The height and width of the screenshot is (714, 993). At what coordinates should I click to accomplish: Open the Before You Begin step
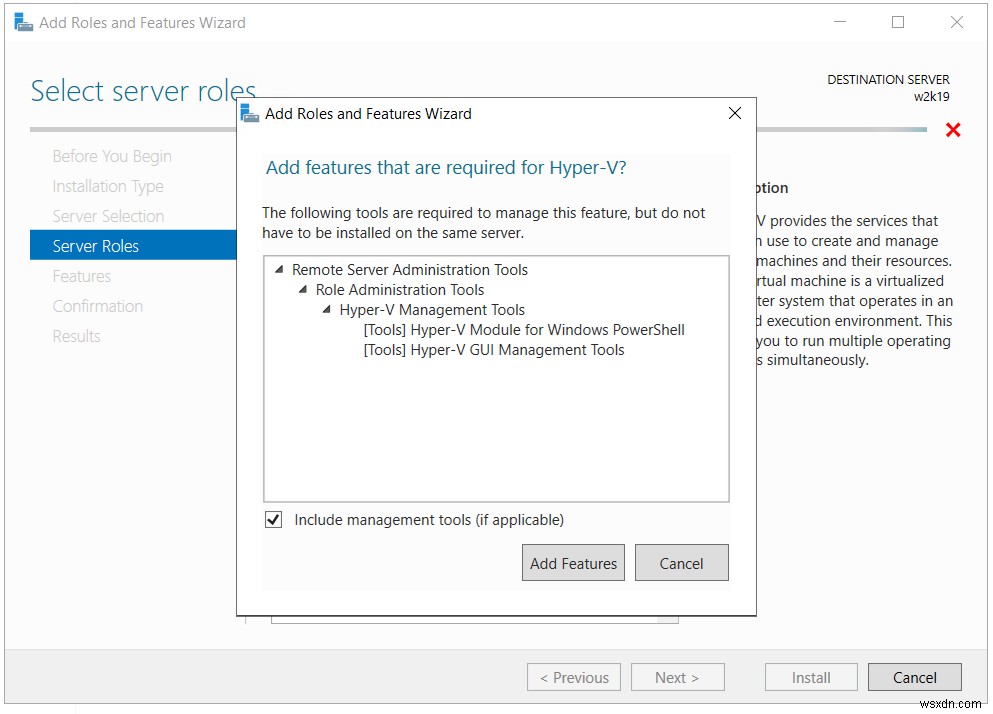(111, 156)
